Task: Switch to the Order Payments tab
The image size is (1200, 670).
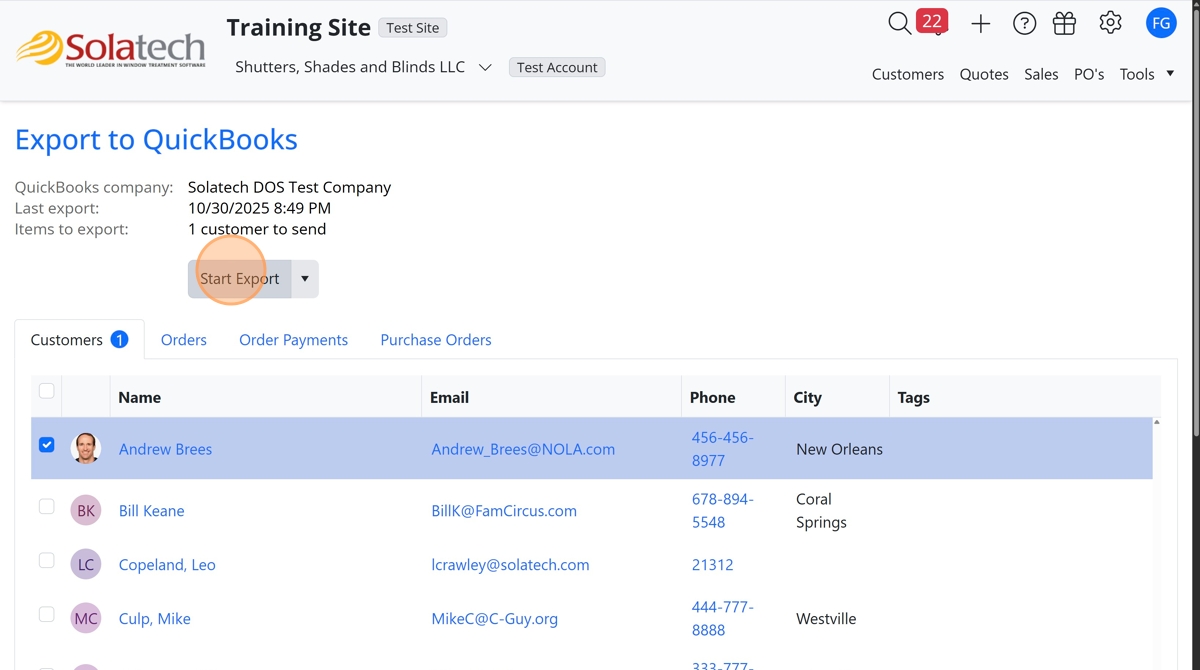Action: 293,340
